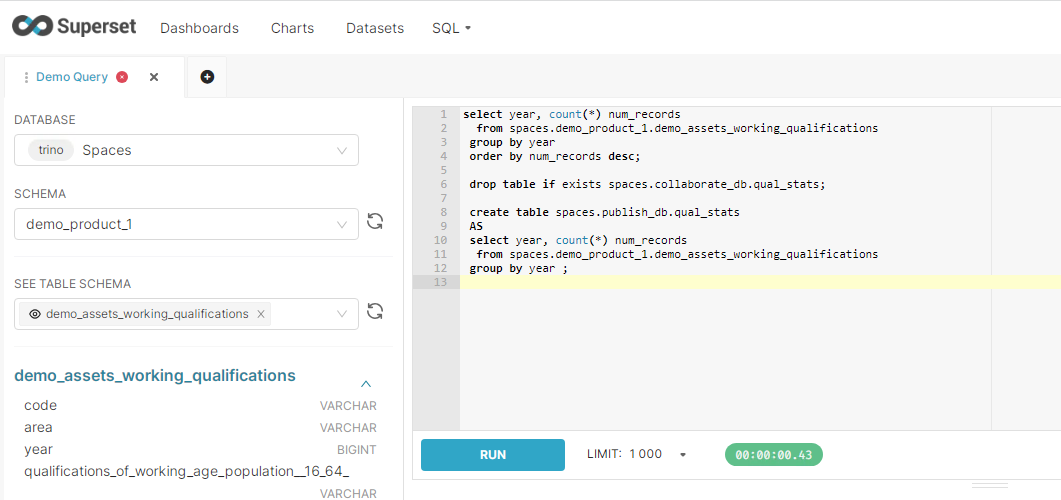Refresh the table schema list
This screenshot has height=500, width=1061.
coord(375,311)
